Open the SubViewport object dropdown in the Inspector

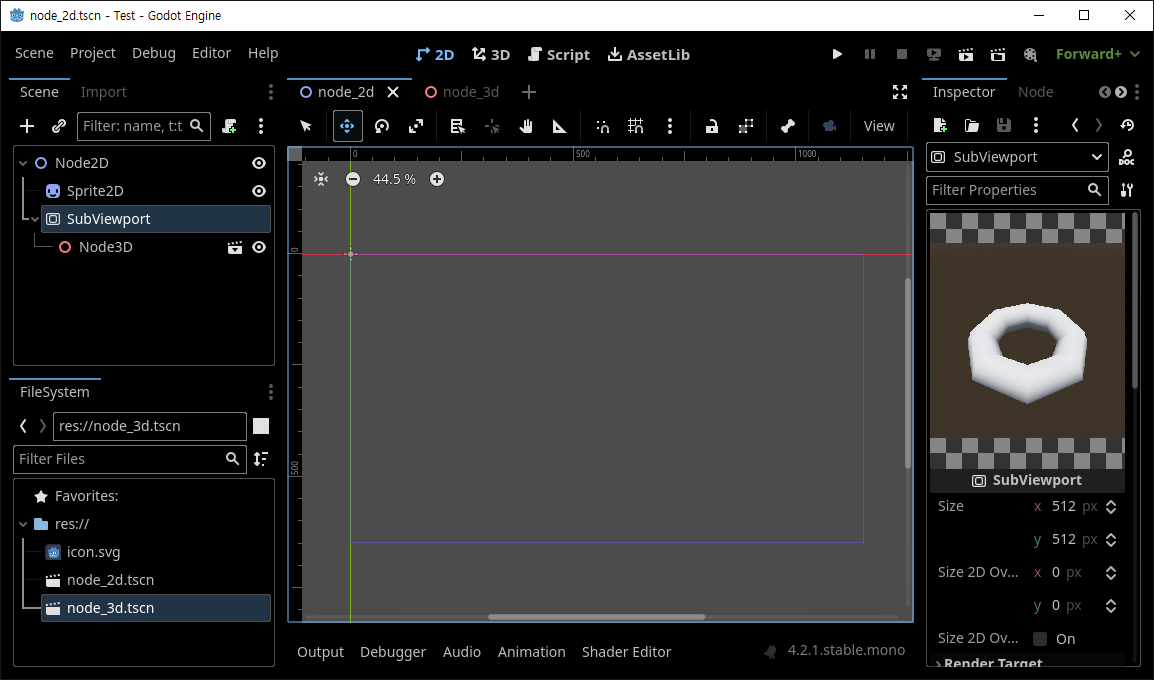[x=1018, y=157]
